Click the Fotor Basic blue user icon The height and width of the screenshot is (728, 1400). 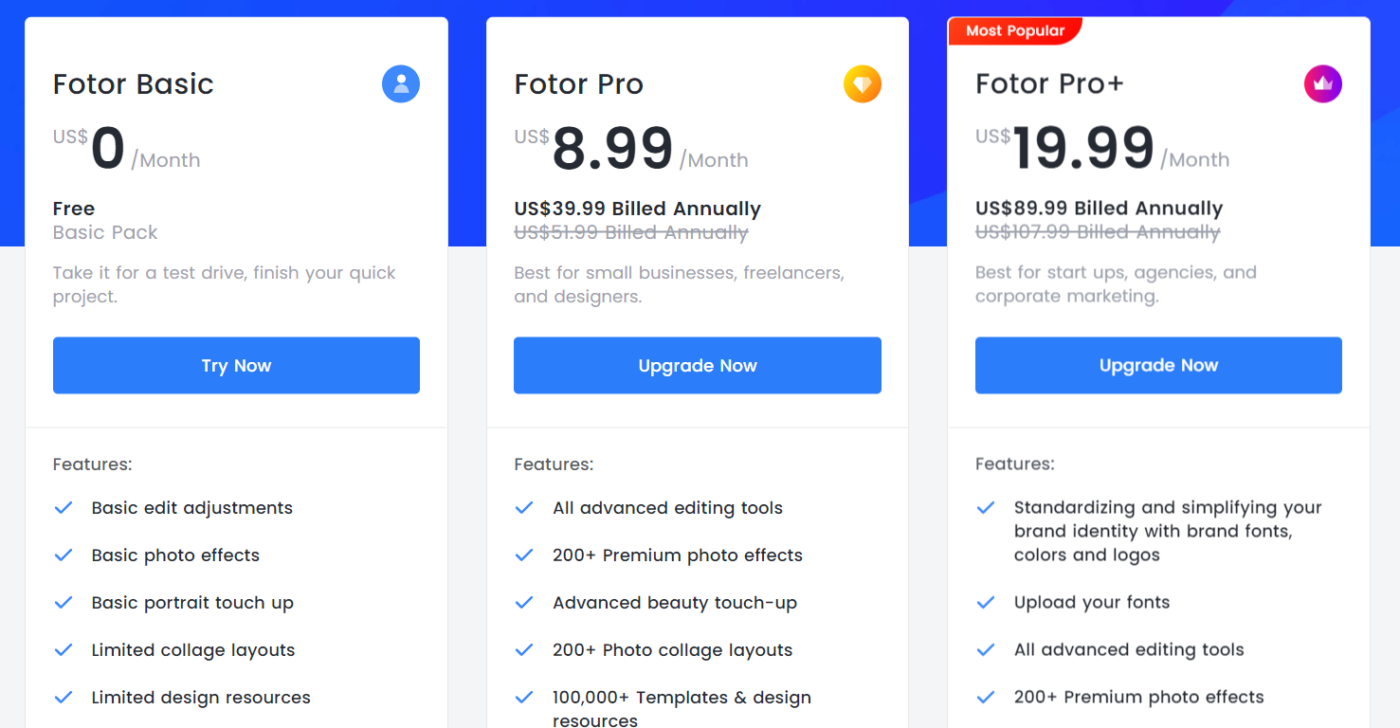point(401,84)
